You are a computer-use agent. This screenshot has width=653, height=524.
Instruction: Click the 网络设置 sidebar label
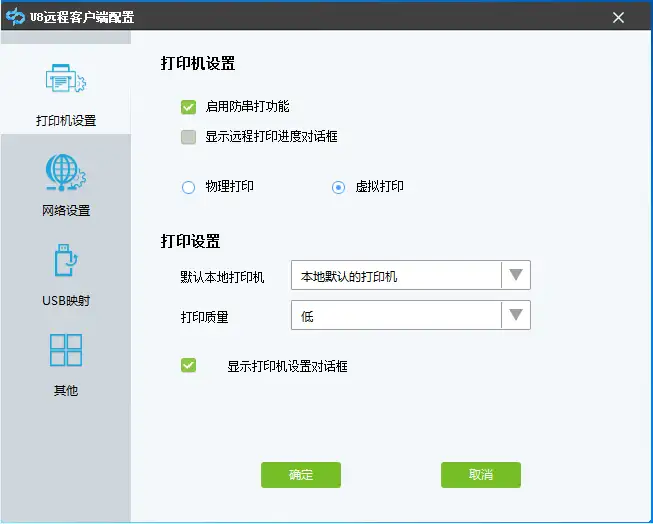coord(66,210)
